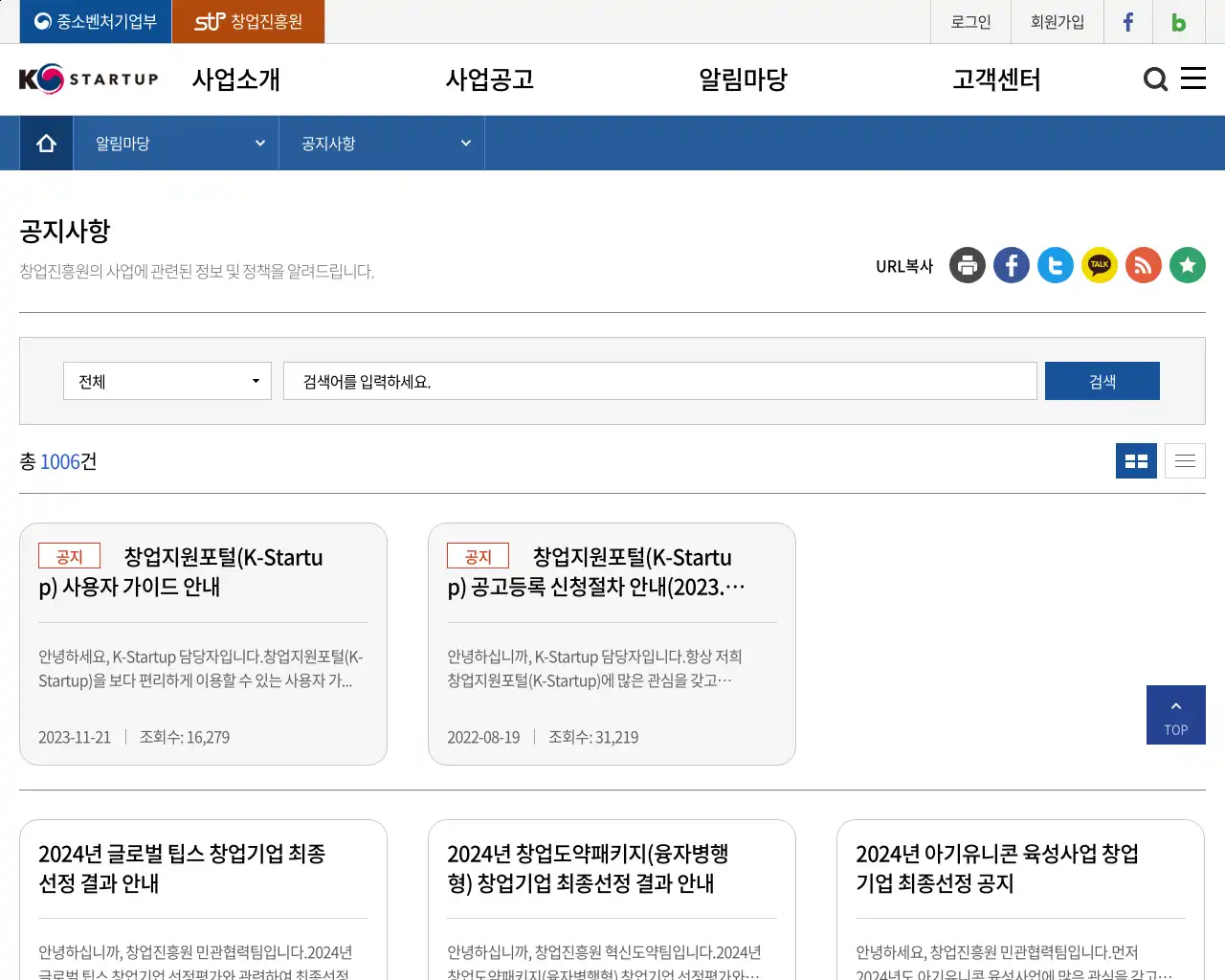Share the notice page via Facebook icon
This screenshot has height=980, width=1225.
pyautogui.click(x=1011, y=265)
